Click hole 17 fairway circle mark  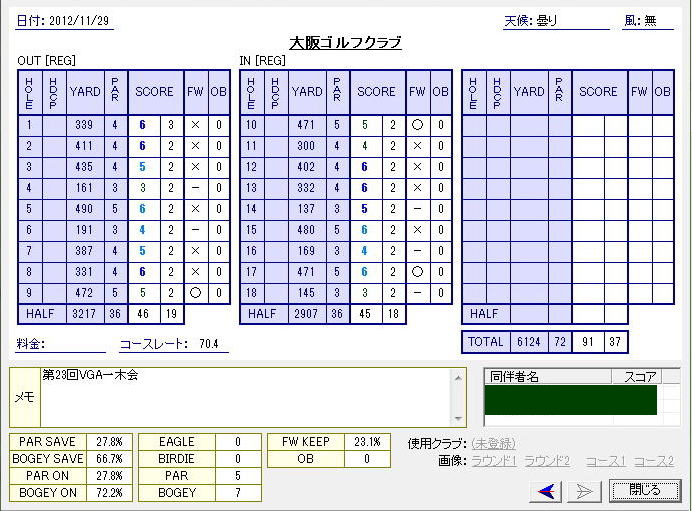[x=417, y=272]
